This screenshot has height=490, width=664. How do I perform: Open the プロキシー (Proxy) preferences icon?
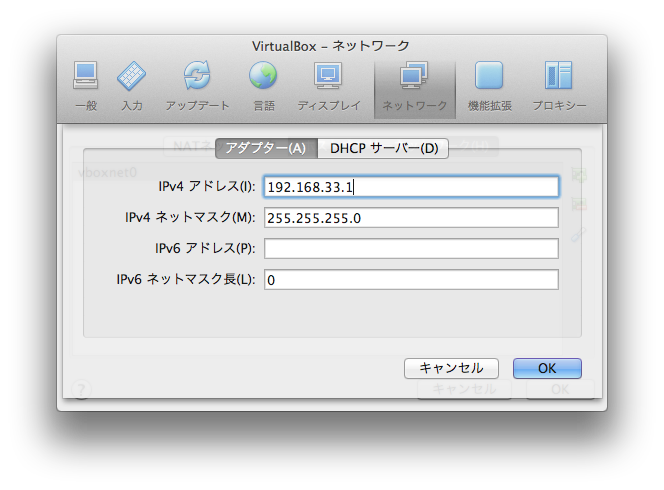[x=559, y=86]
